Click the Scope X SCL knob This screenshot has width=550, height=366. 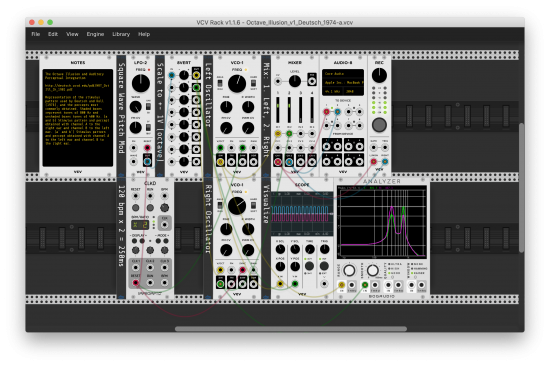point(280,249)
